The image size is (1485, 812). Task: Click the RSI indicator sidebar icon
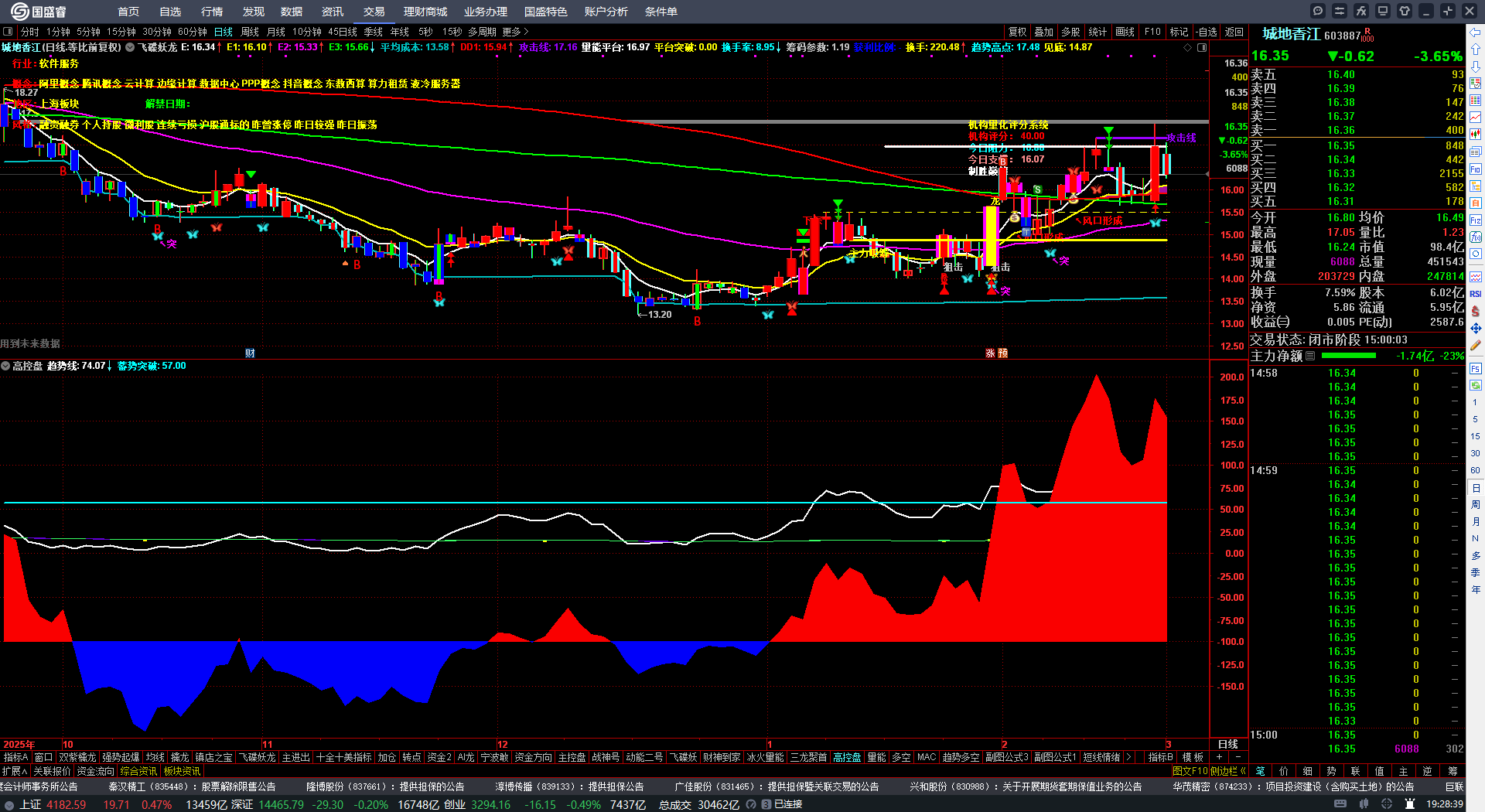point(1476,294)
